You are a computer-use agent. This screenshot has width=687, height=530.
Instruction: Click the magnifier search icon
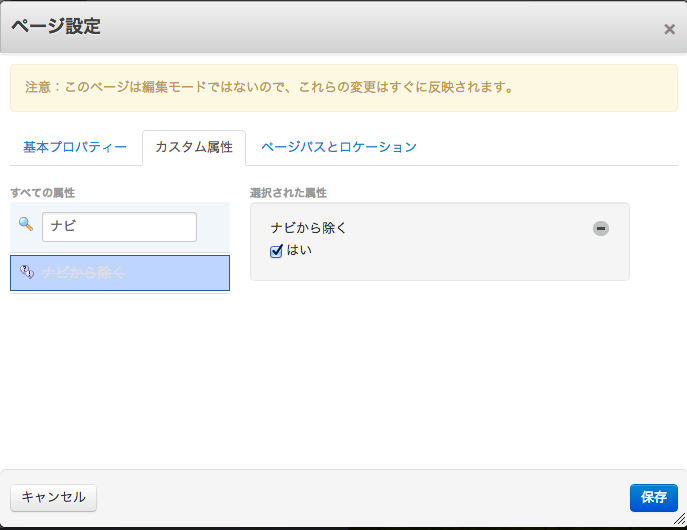(x=26, y=224)
